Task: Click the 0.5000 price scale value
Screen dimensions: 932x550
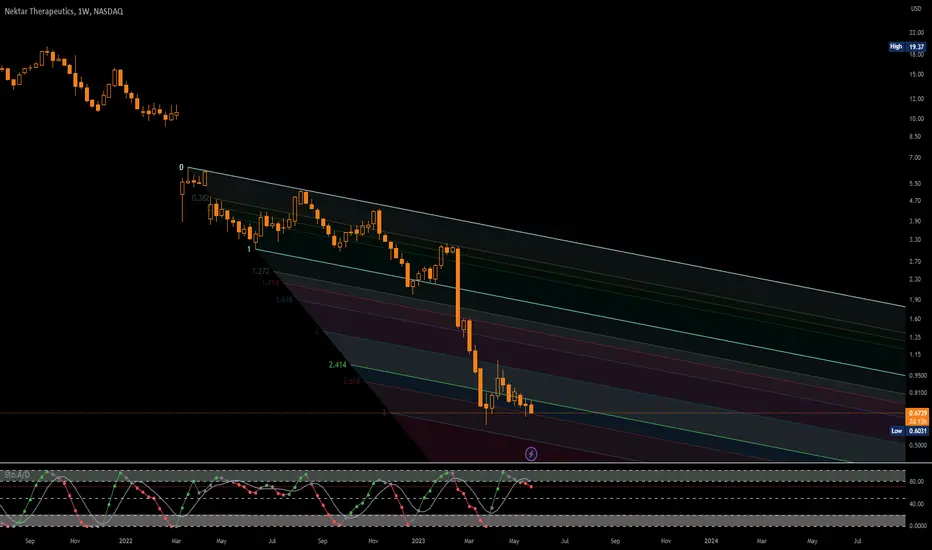Action: coord(918,445)
